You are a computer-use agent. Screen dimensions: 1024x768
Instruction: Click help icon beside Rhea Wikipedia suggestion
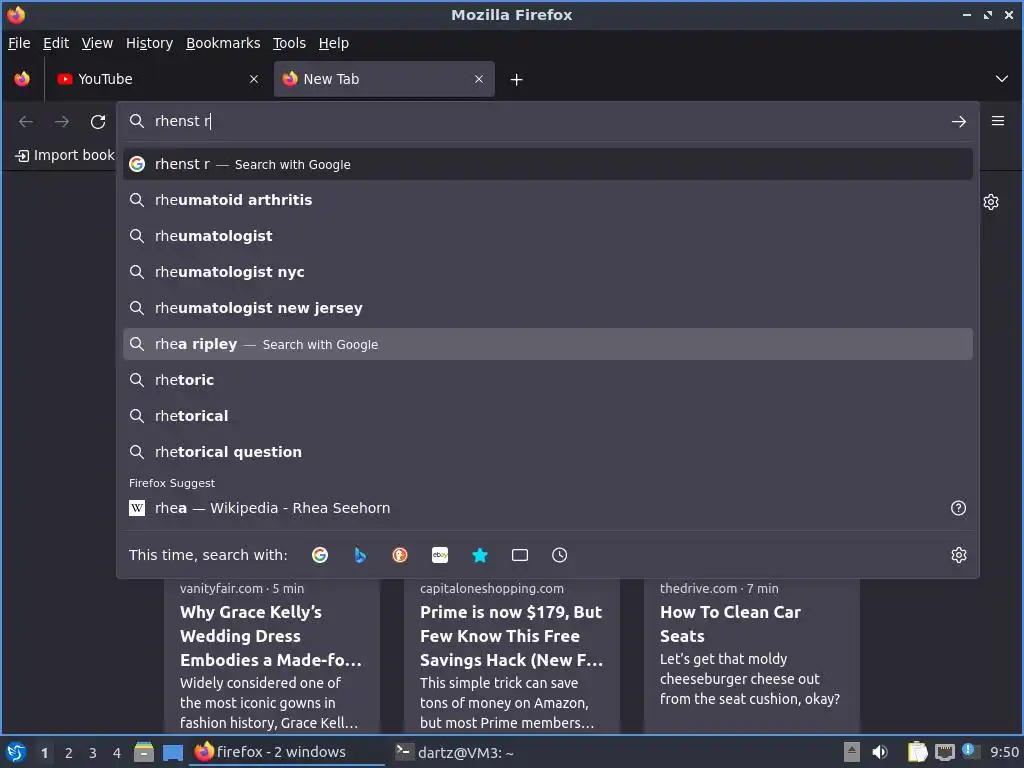click(x=958, y=508)
